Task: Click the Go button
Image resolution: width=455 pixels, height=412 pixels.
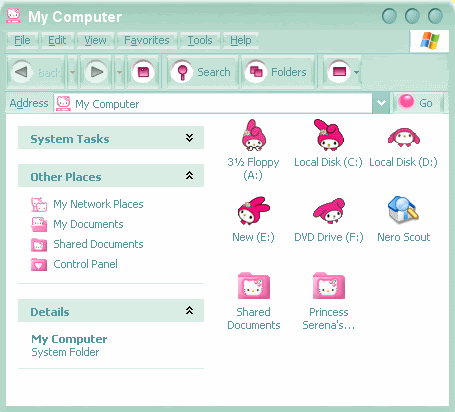Action: click(416, 103)
